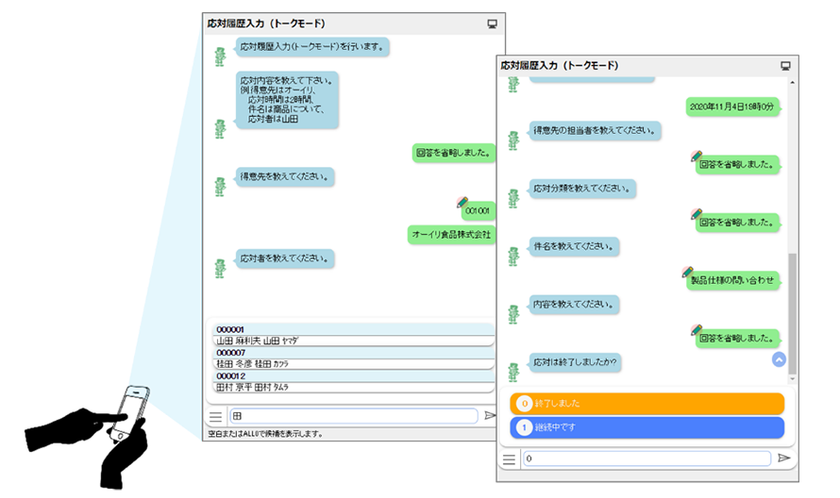Click pencil icon on 製品仕様の問い合わせ reply
The width and height of the screenshot is (840, 498).
pos(687,271)
